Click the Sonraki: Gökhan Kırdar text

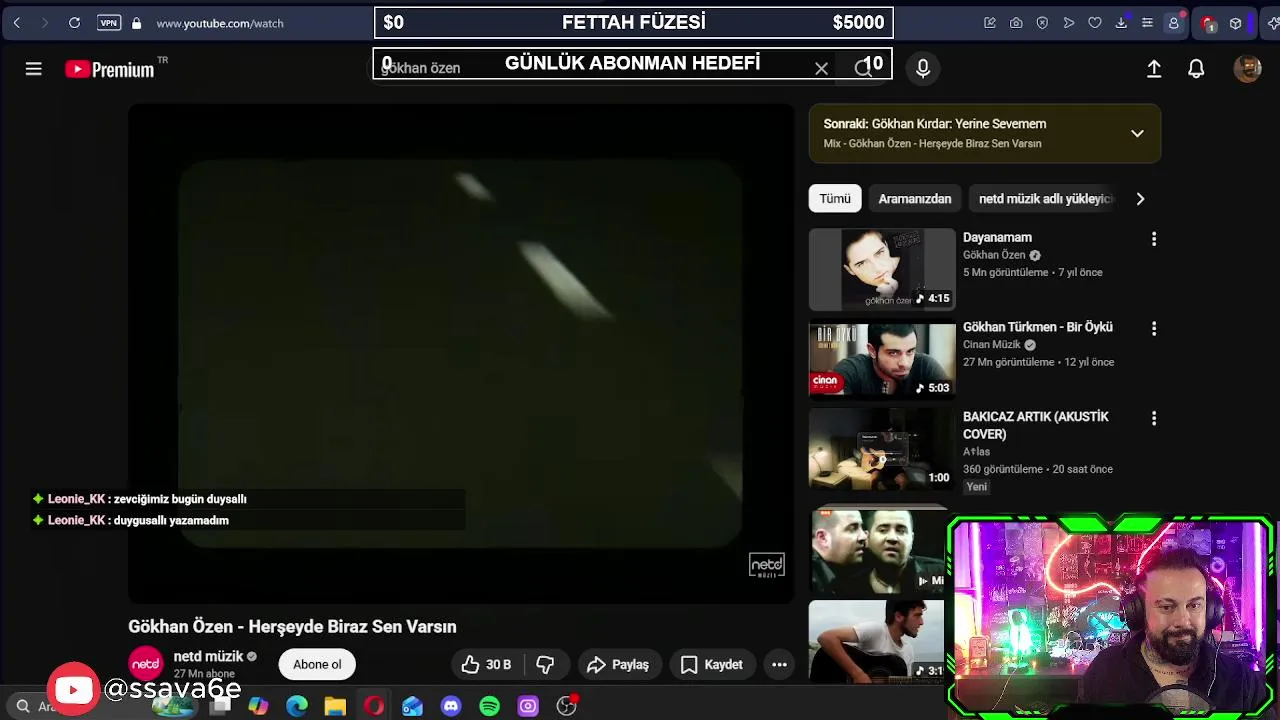pyautogui.click(x=935, y=124)
